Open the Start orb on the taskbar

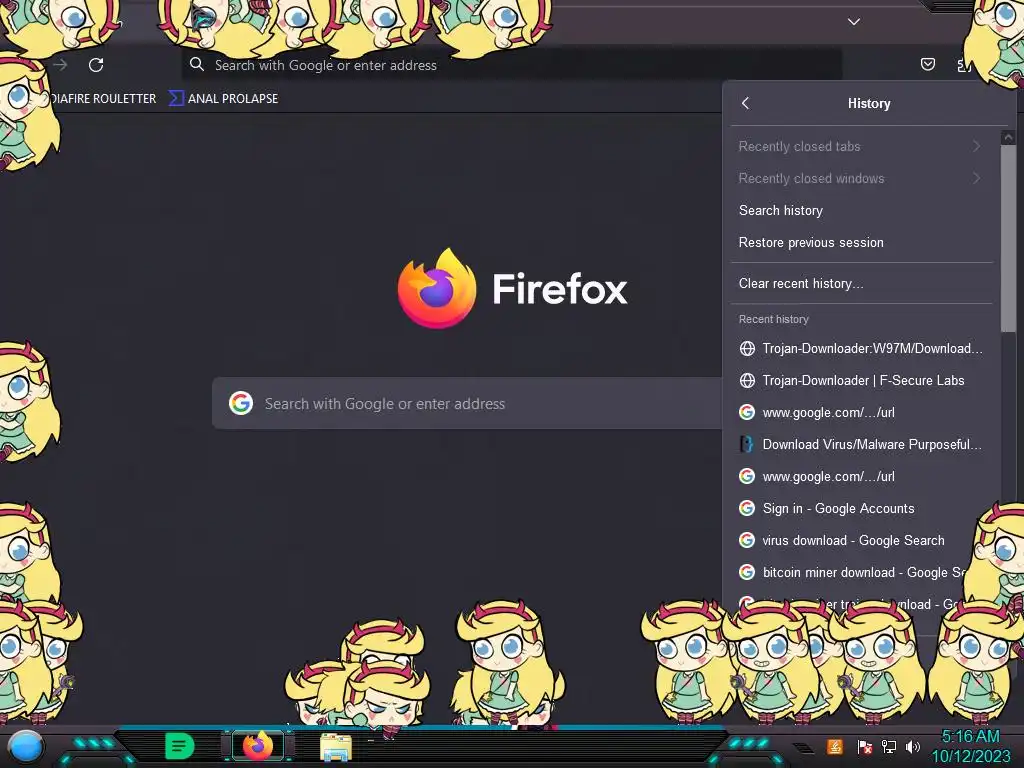(x=25, y=747)
